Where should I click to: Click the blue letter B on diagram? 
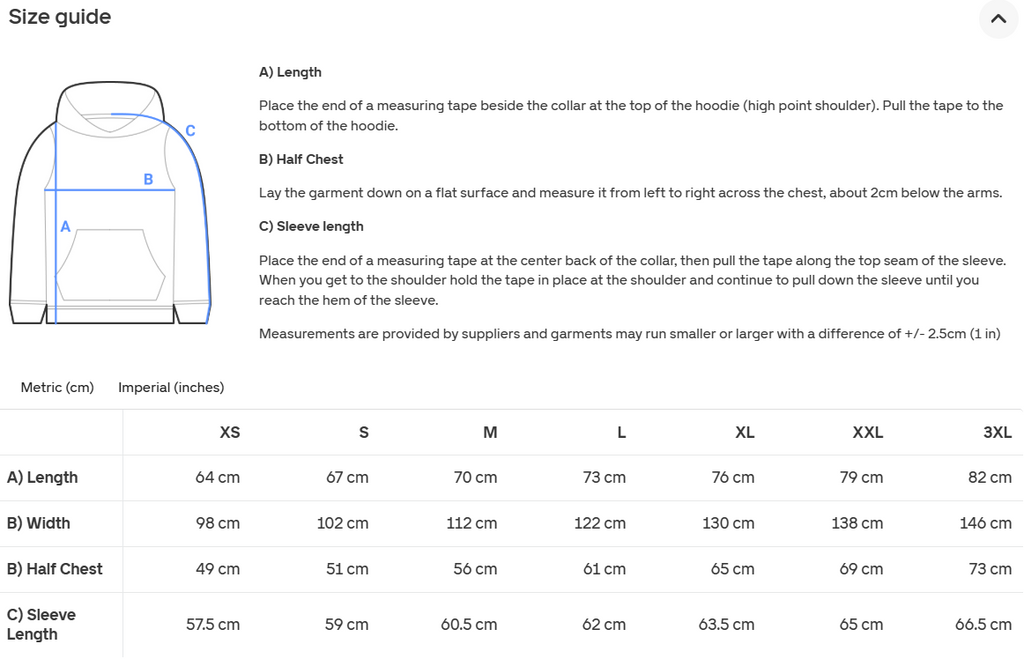point(148,179)
